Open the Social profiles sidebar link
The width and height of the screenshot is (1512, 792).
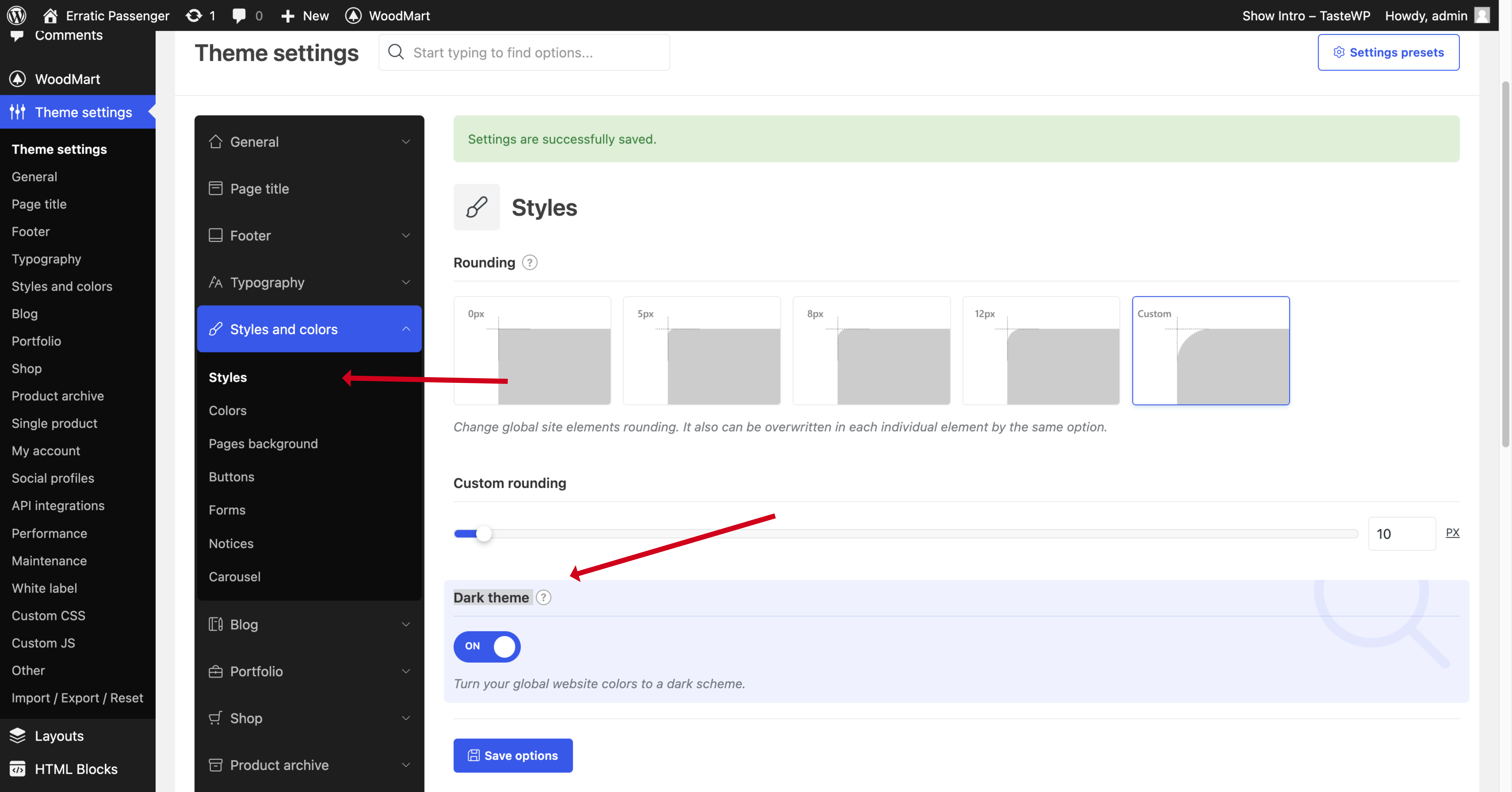tap(53, 478)
